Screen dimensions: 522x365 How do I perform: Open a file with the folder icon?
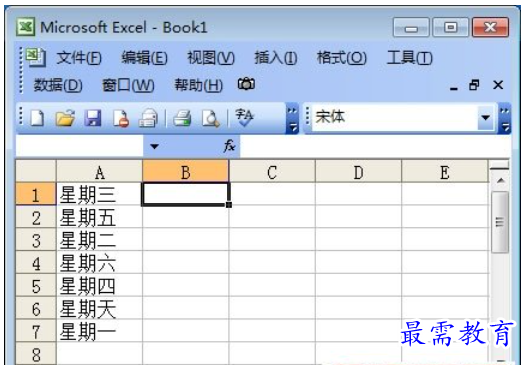click(65, 118)
